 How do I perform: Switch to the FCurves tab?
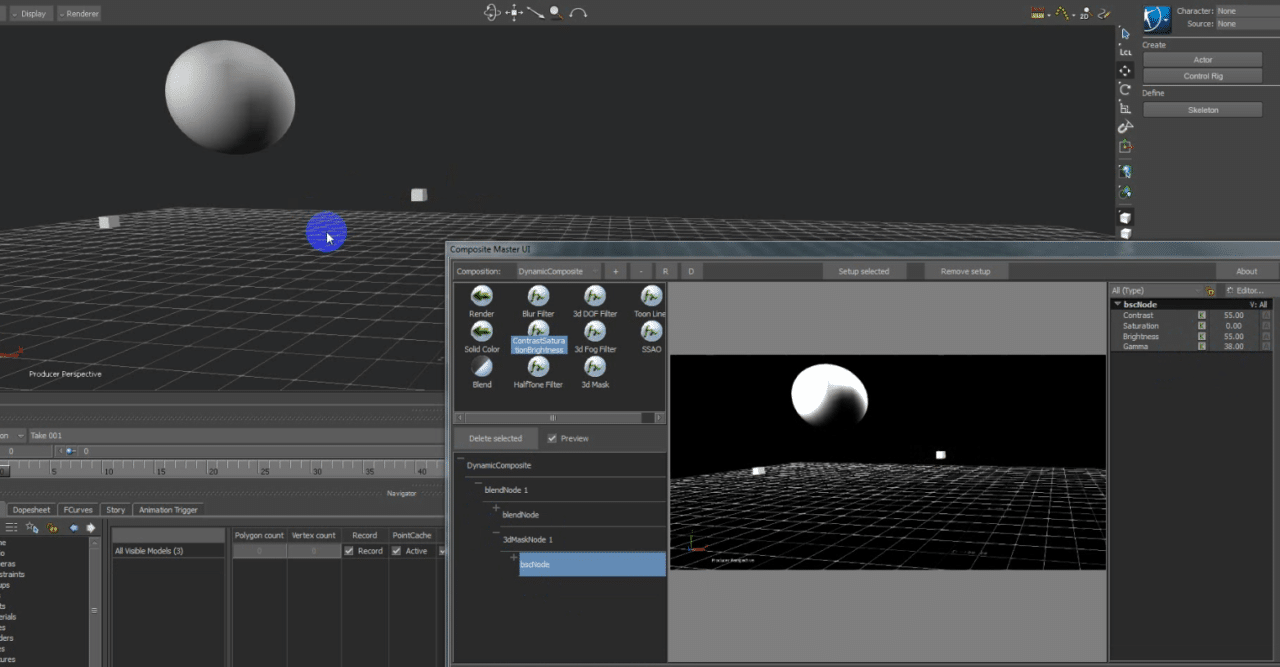point(78,510)
